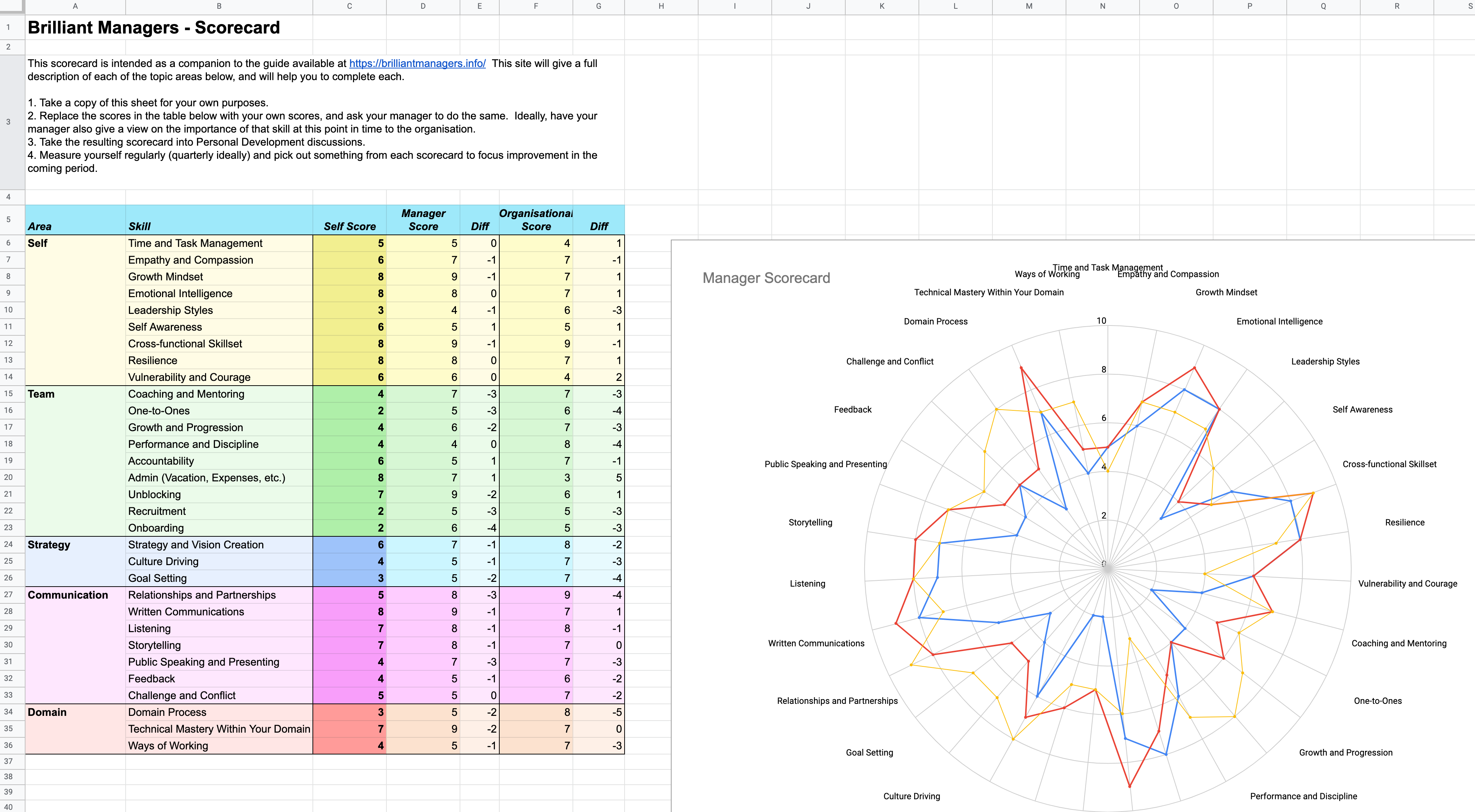Click the 'Skill' heading cell

point(219,220)
